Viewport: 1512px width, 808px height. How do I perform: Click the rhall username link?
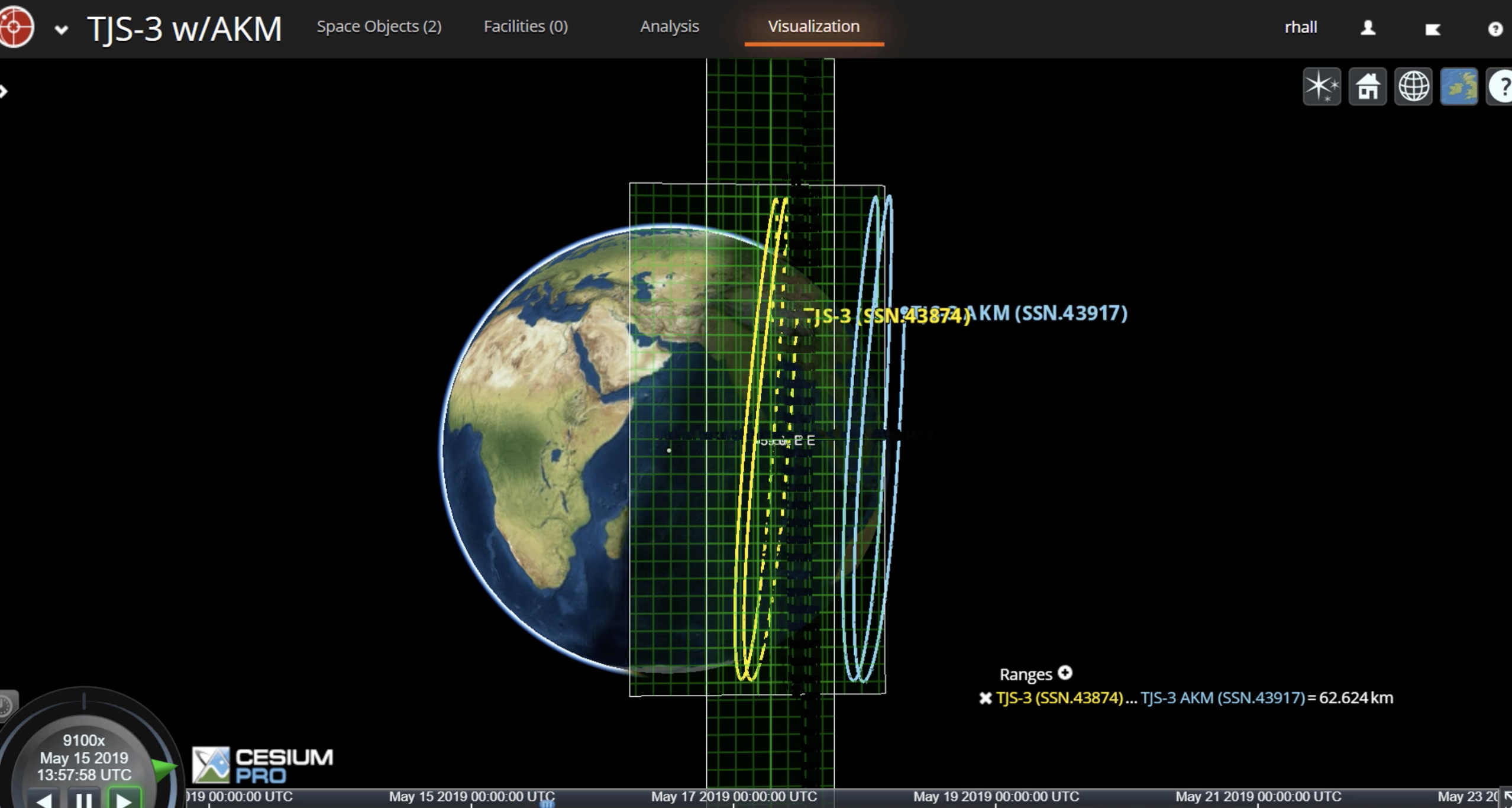[1301, 27]
